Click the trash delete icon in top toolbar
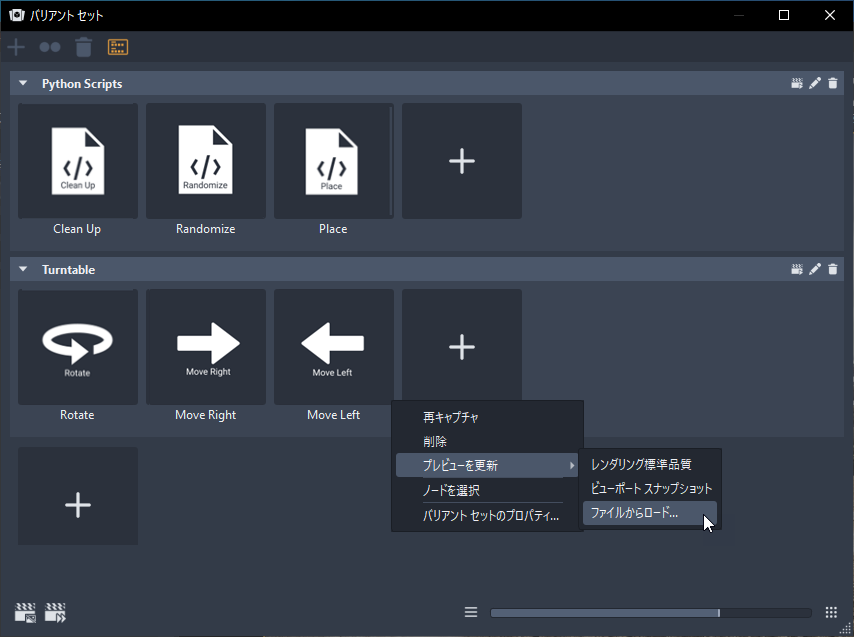Viewport: 854px width, 637px height. tap(83, 47)
